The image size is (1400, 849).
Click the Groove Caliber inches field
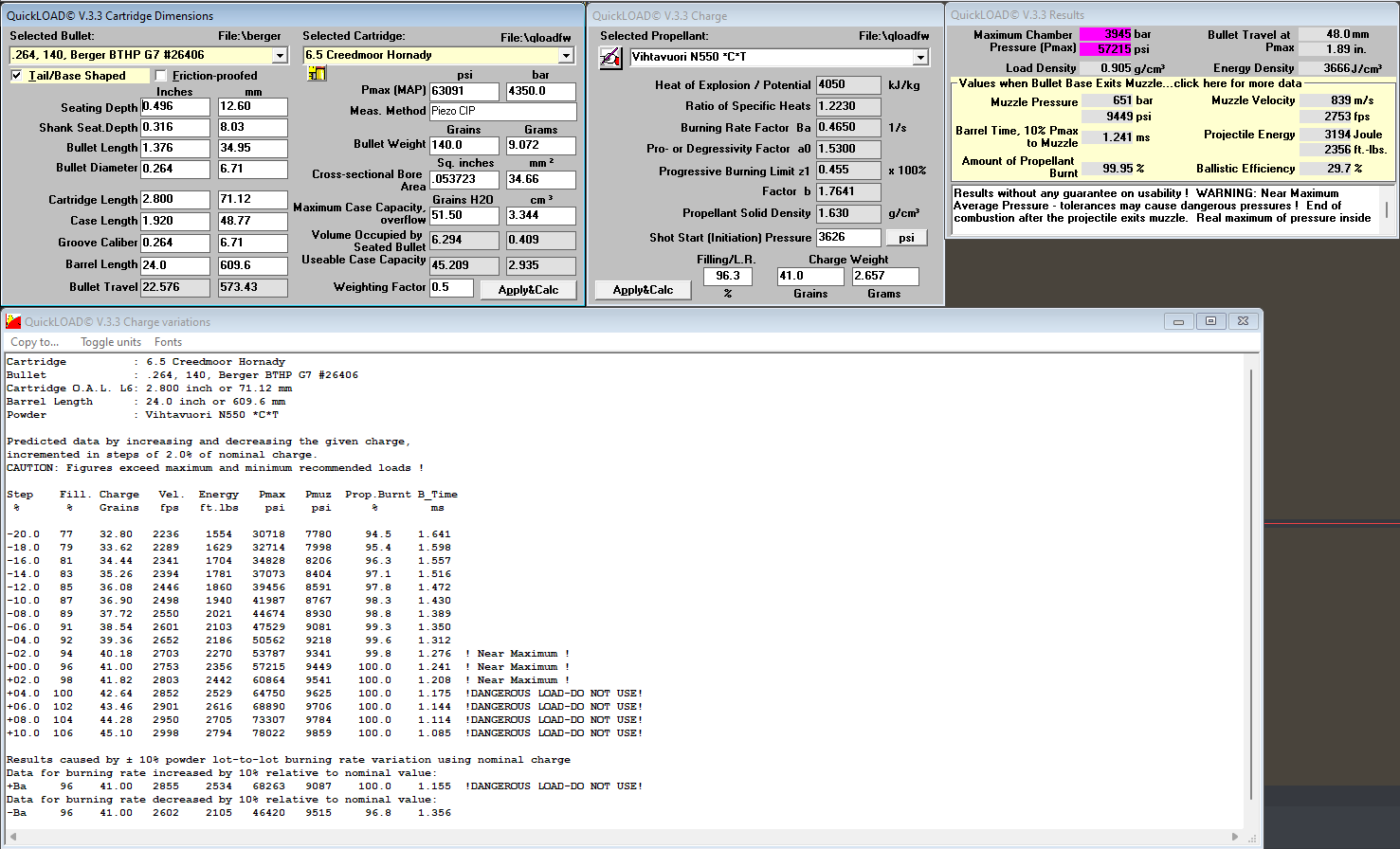[x=175, y=243]
